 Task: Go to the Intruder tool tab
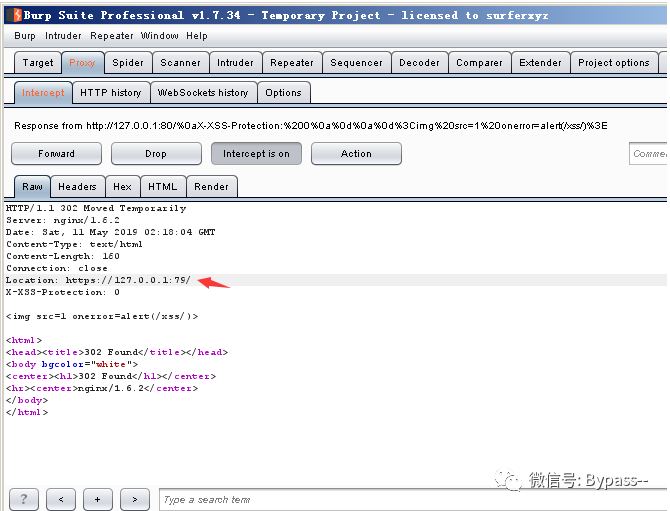(235, 63)
